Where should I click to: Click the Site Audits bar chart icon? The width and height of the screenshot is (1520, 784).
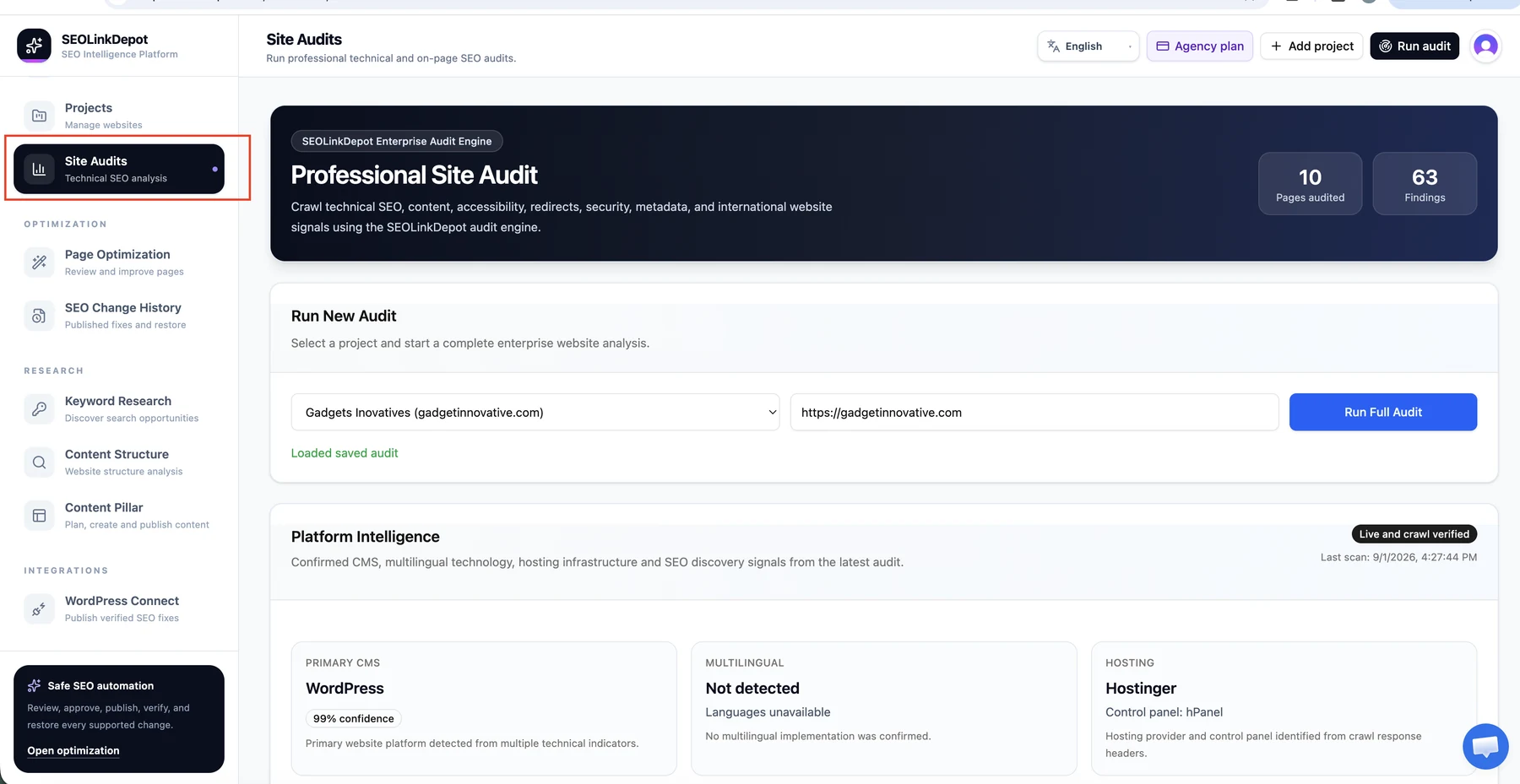click(x=39, y=169)
